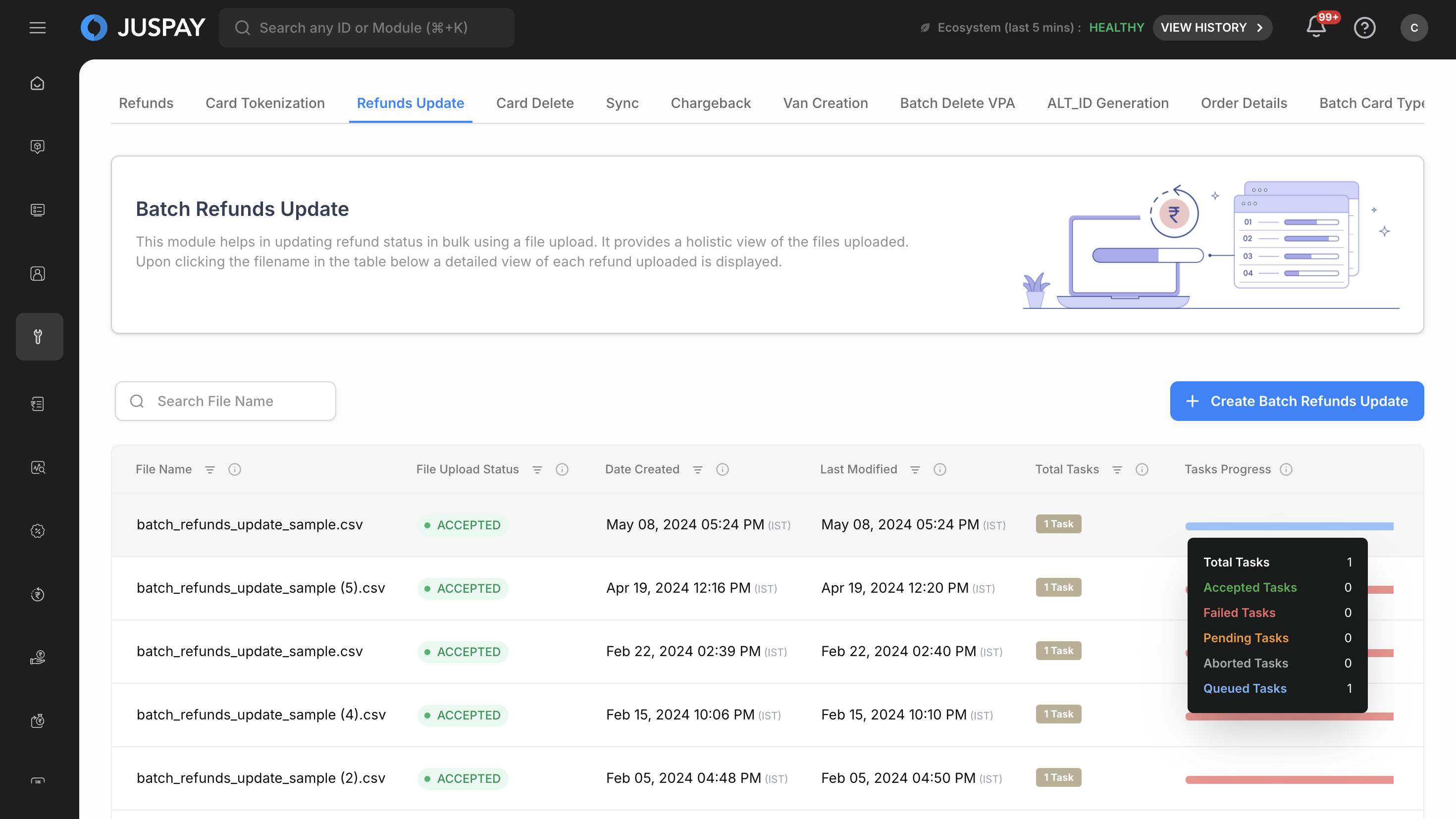Click the Tasks Progress info icon

click(x=1286, y=469)
